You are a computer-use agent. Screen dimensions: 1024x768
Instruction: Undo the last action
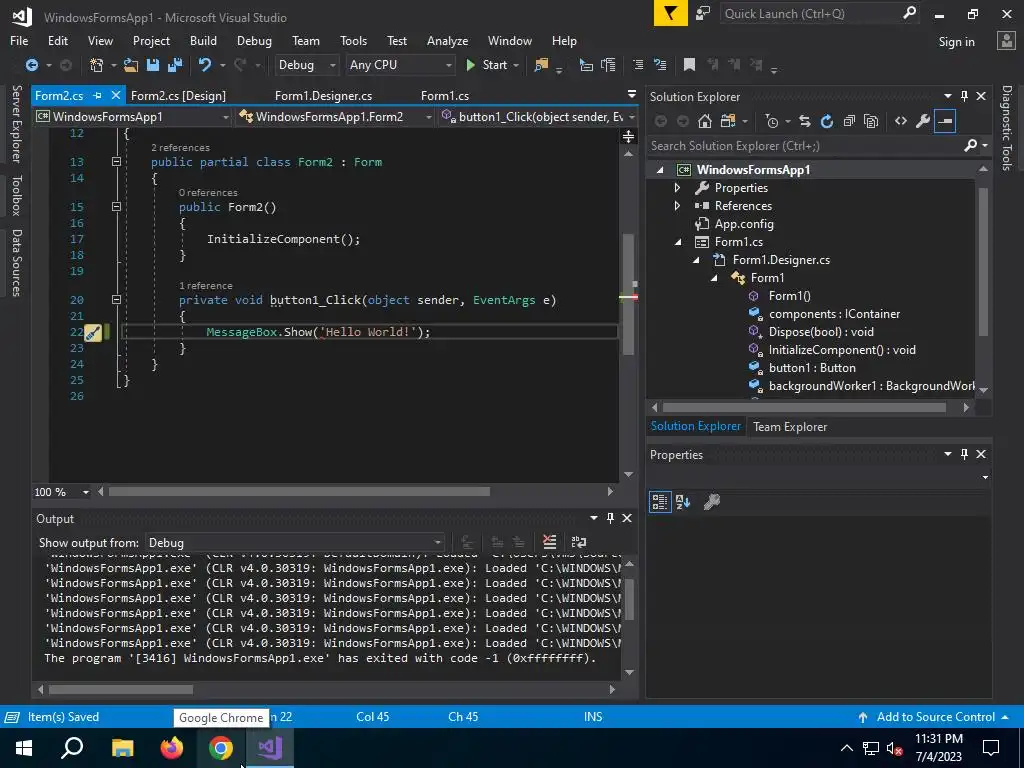click(x=205, y=65)
